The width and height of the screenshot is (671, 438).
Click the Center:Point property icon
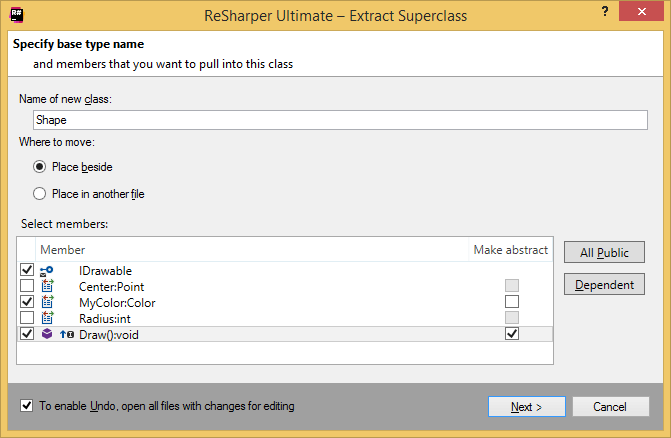(x=47, y=286)
